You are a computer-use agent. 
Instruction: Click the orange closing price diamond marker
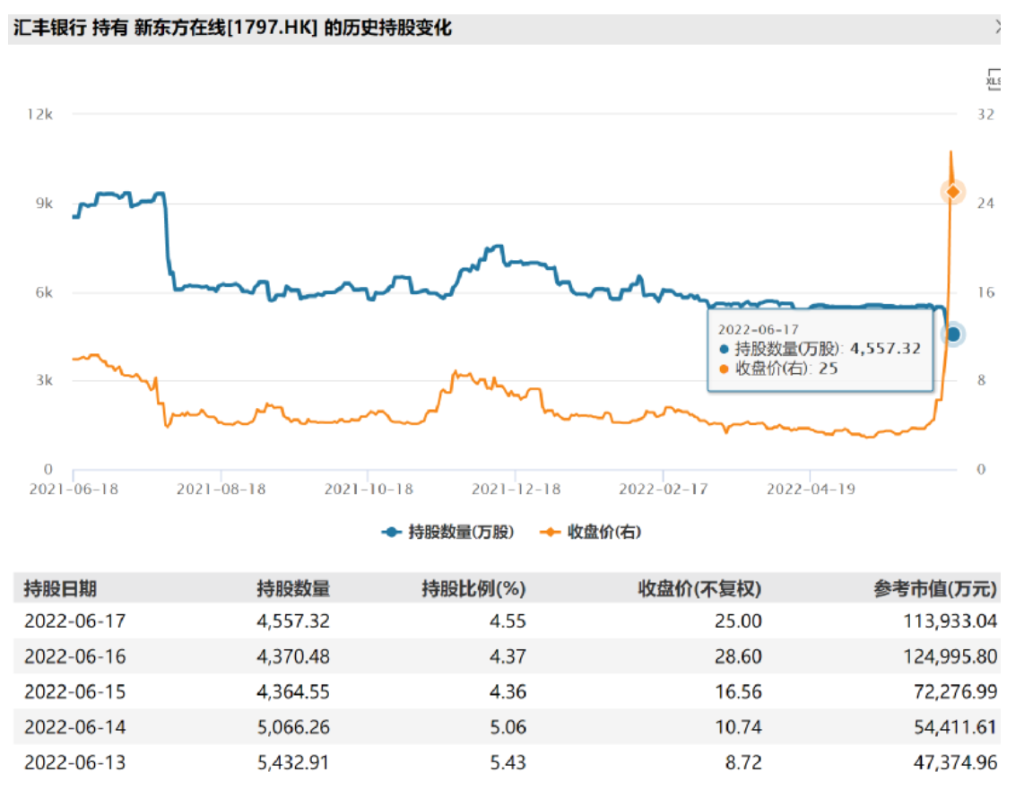pos(953,192)
